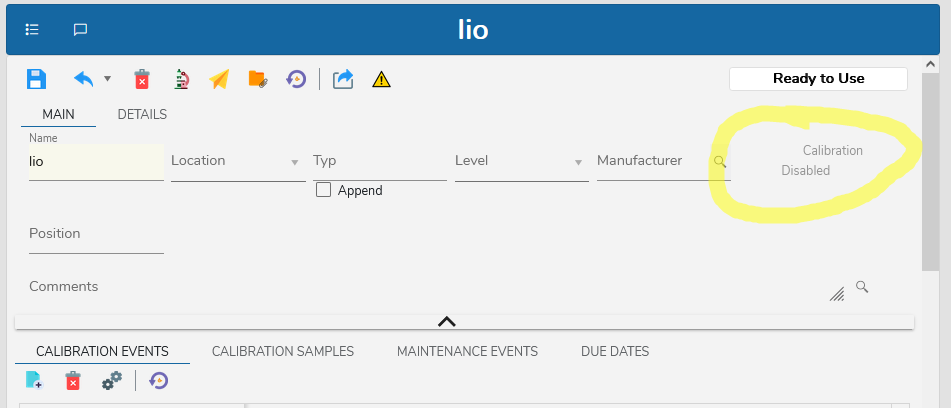
Task: Click the red trash delete icon in top toolbar
Action: [x=142, y=79]
